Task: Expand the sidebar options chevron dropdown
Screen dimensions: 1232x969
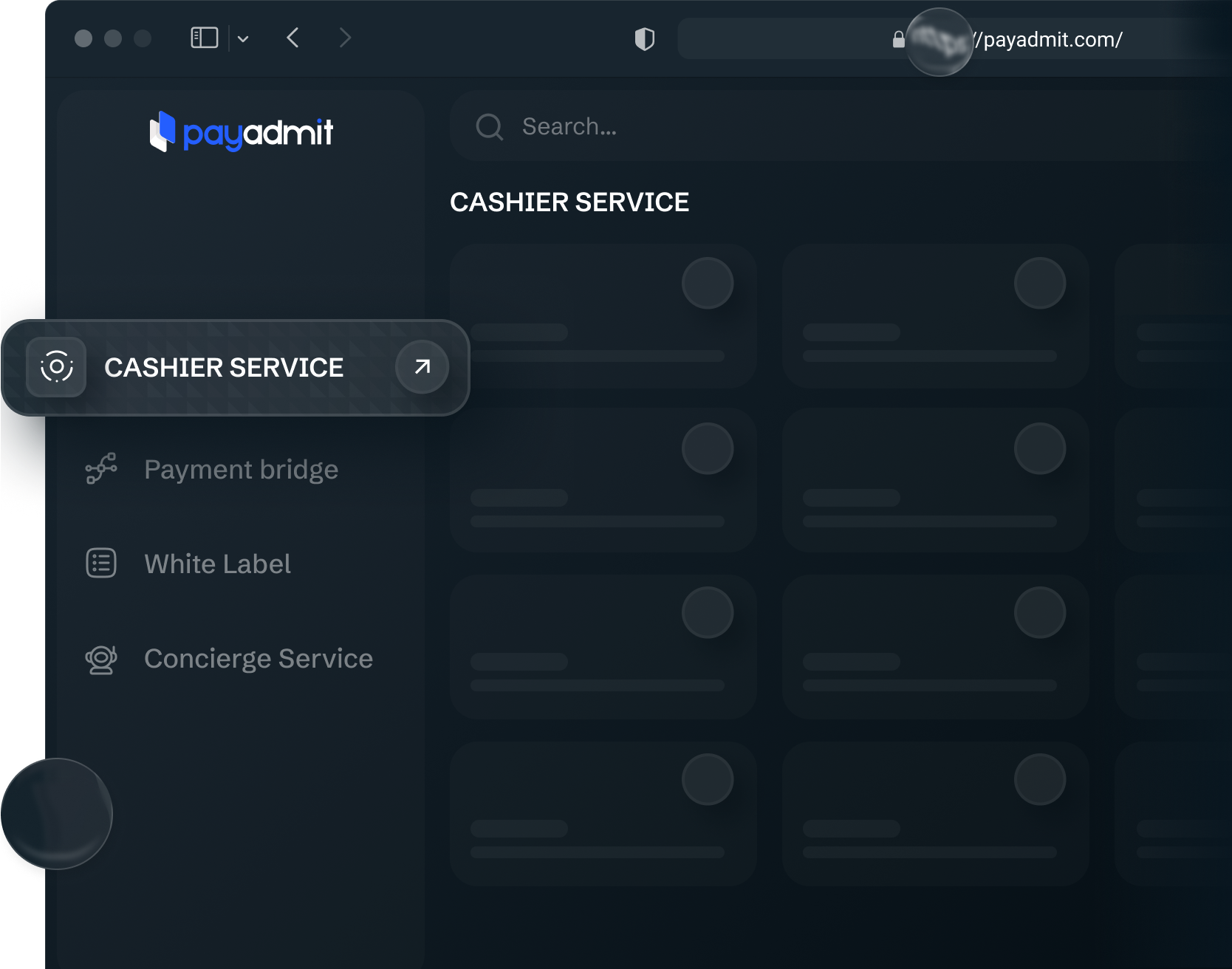Action: [243, 39]
